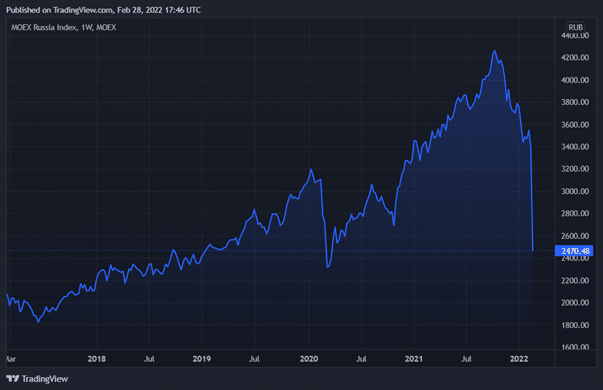Click the Jul label between 2018 and 2019
The width and height of the screenshot is (603, 390).
(x=149, y=359)
